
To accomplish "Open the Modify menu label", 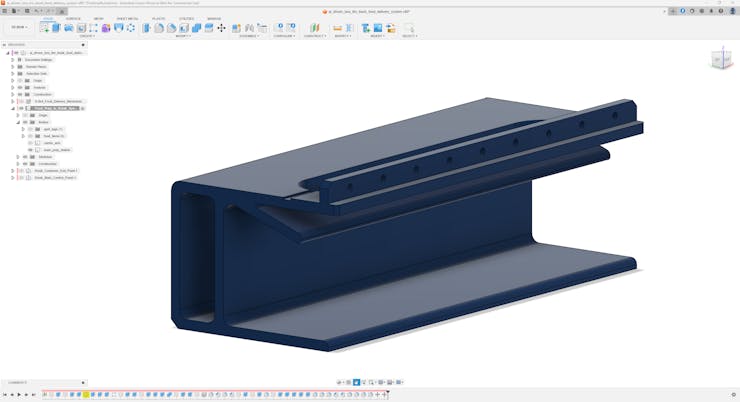I will [x=183, y=36].
